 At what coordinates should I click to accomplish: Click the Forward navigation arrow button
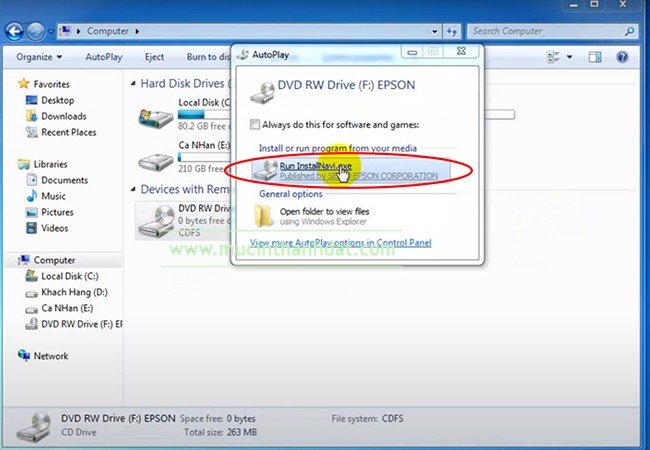tap(36, 31)
